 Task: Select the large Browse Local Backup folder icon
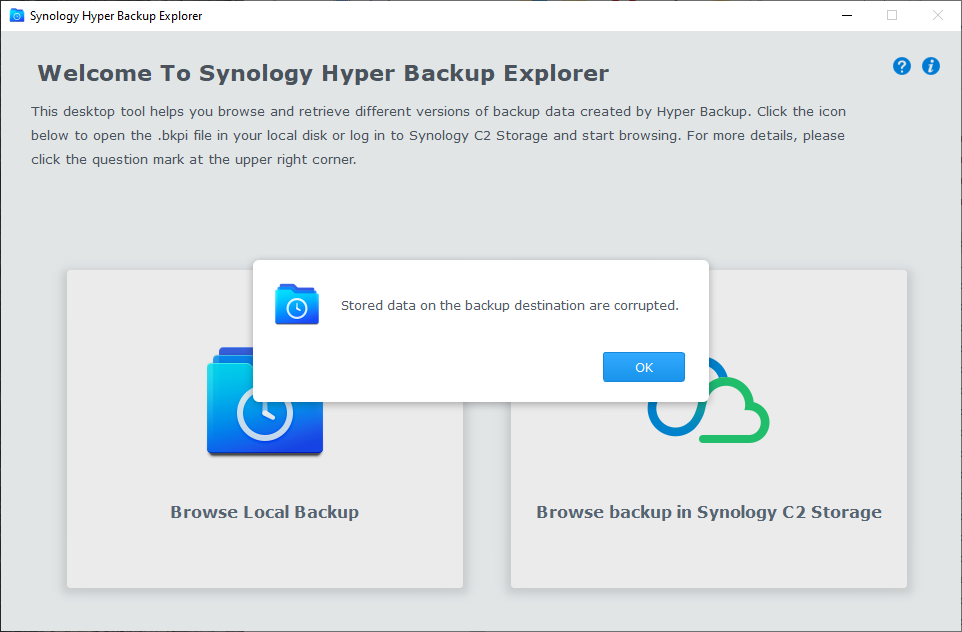(x=264, y=419)
